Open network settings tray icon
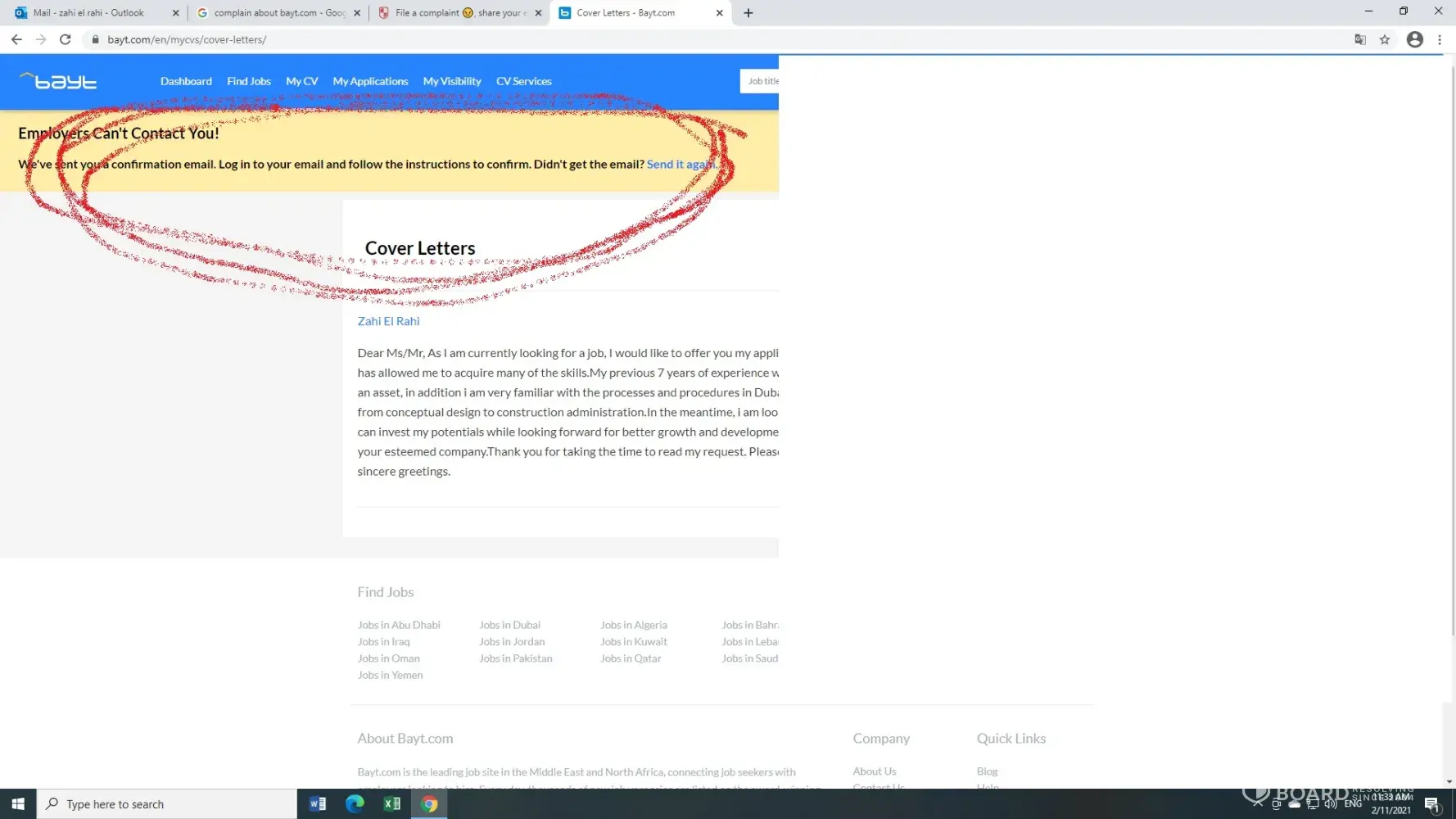Viewport: 1456px width, 819px height. point(1313,804)
